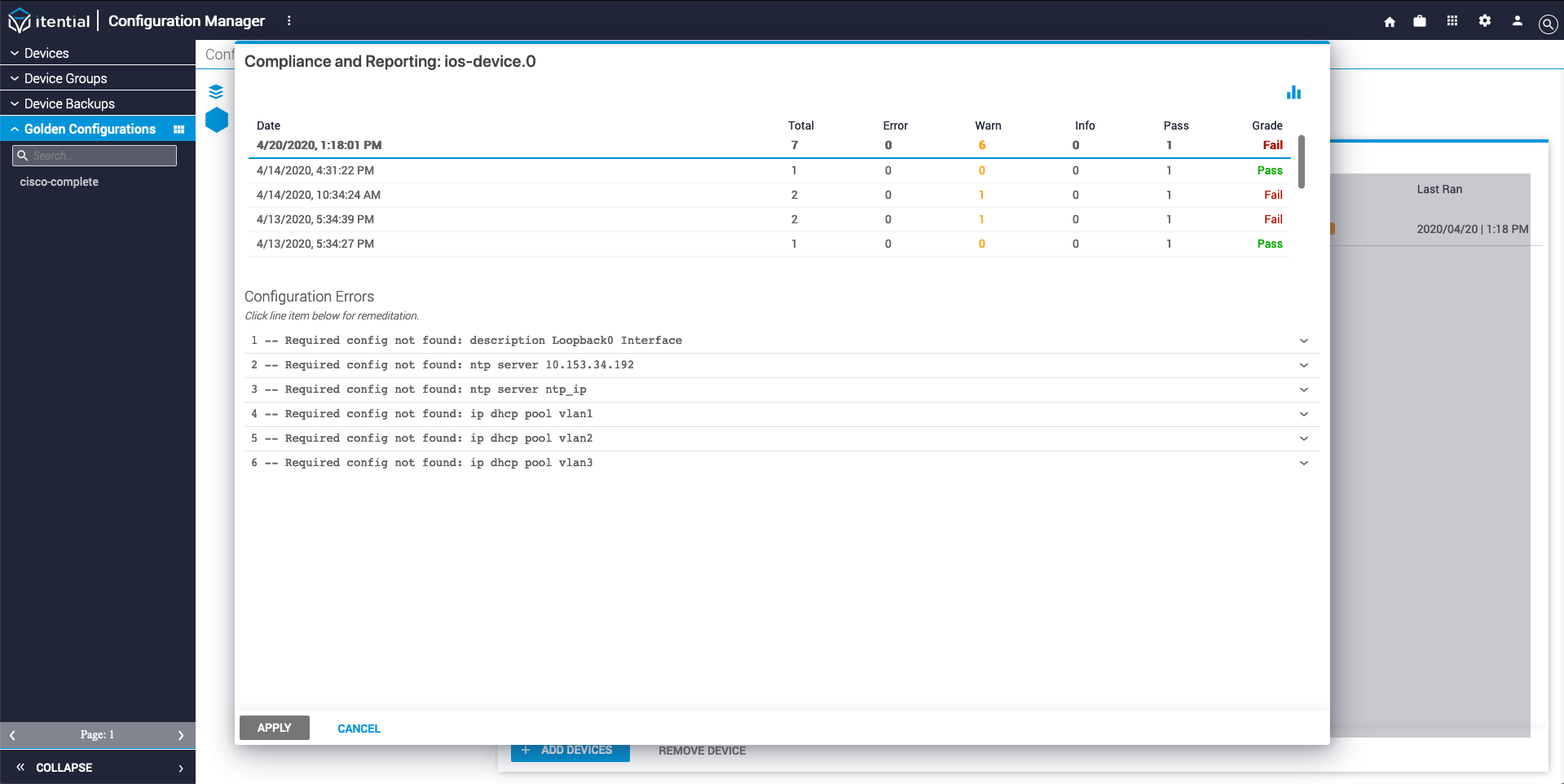
Task: Go to next page arrow in sidebar
Action: (x=181, y=735)
